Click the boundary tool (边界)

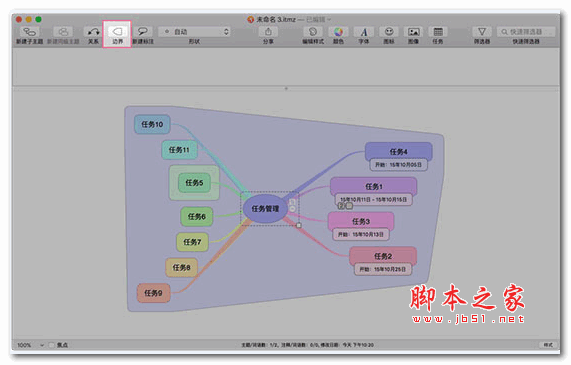tap(117, 32)
